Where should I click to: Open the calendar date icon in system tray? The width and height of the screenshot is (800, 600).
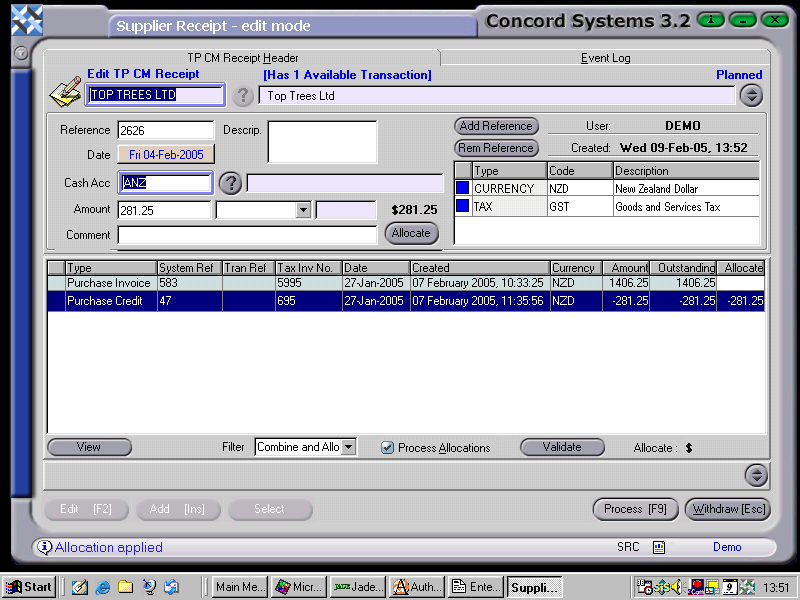[729, 587]
